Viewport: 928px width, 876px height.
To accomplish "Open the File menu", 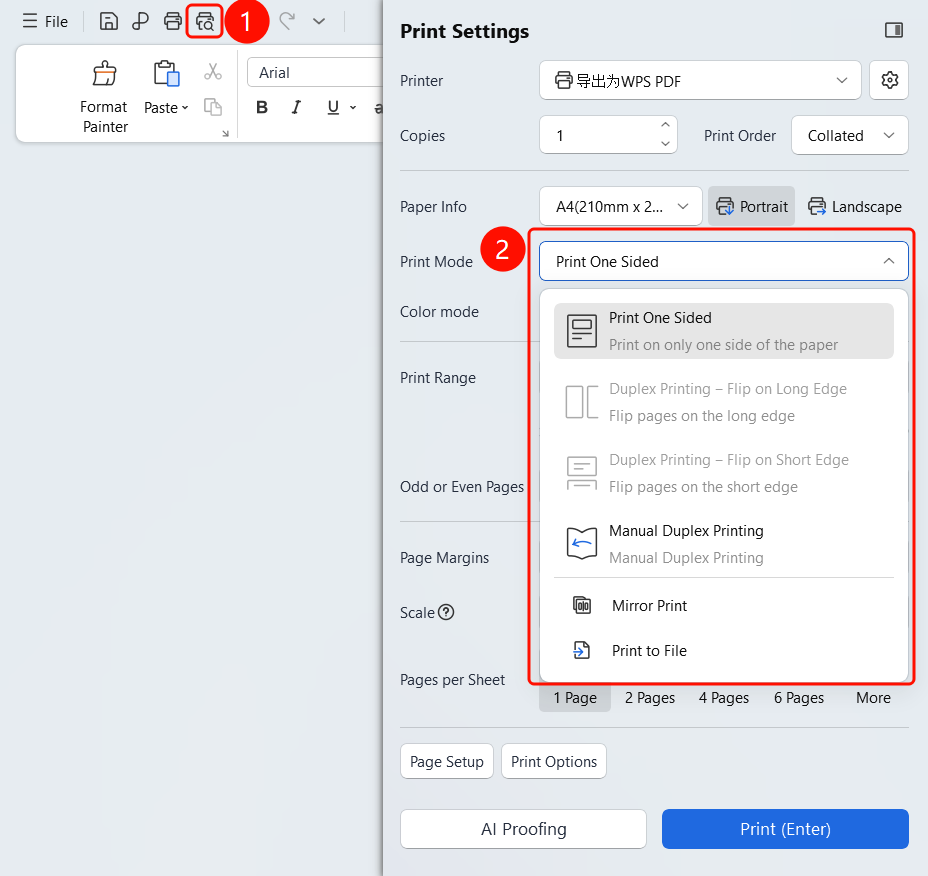I will [46, 22].
